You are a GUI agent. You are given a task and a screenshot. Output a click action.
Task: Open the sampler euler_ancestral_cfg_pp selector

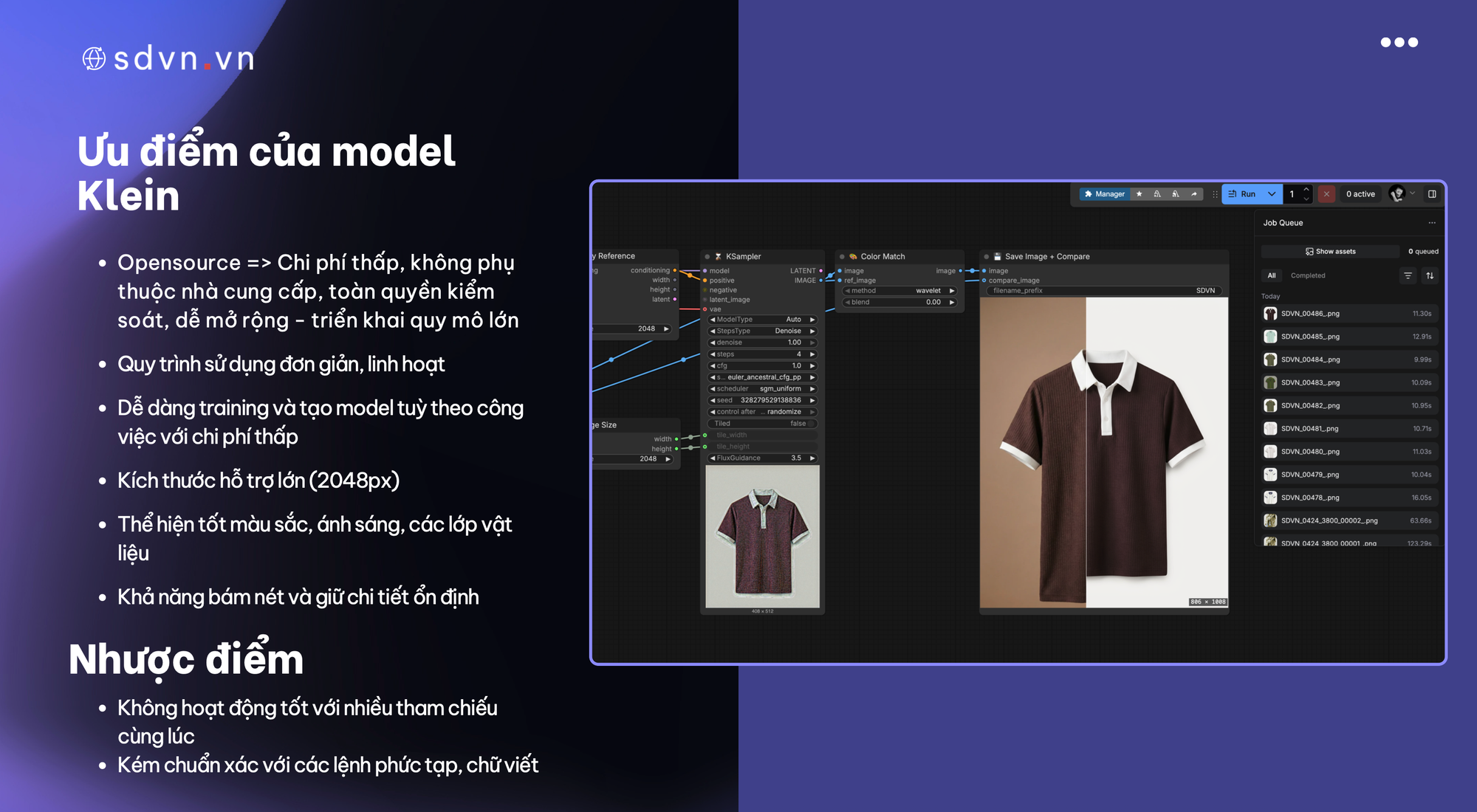point(763,377)
